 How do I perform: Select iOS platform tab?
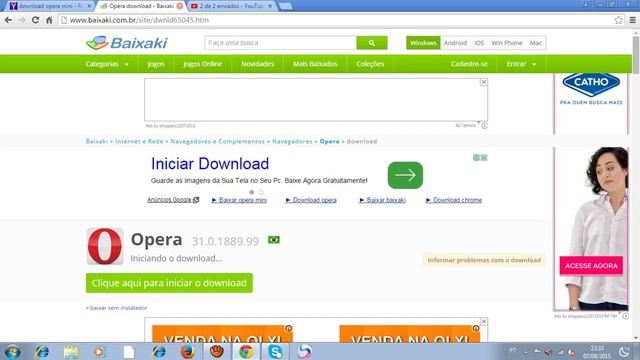[x=479, y=43]
